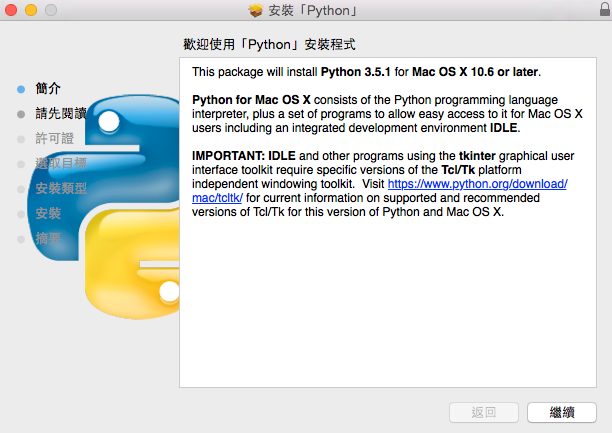612x433 pixels.
Task: Open the python.org/download link
Action: coord(478,184)
